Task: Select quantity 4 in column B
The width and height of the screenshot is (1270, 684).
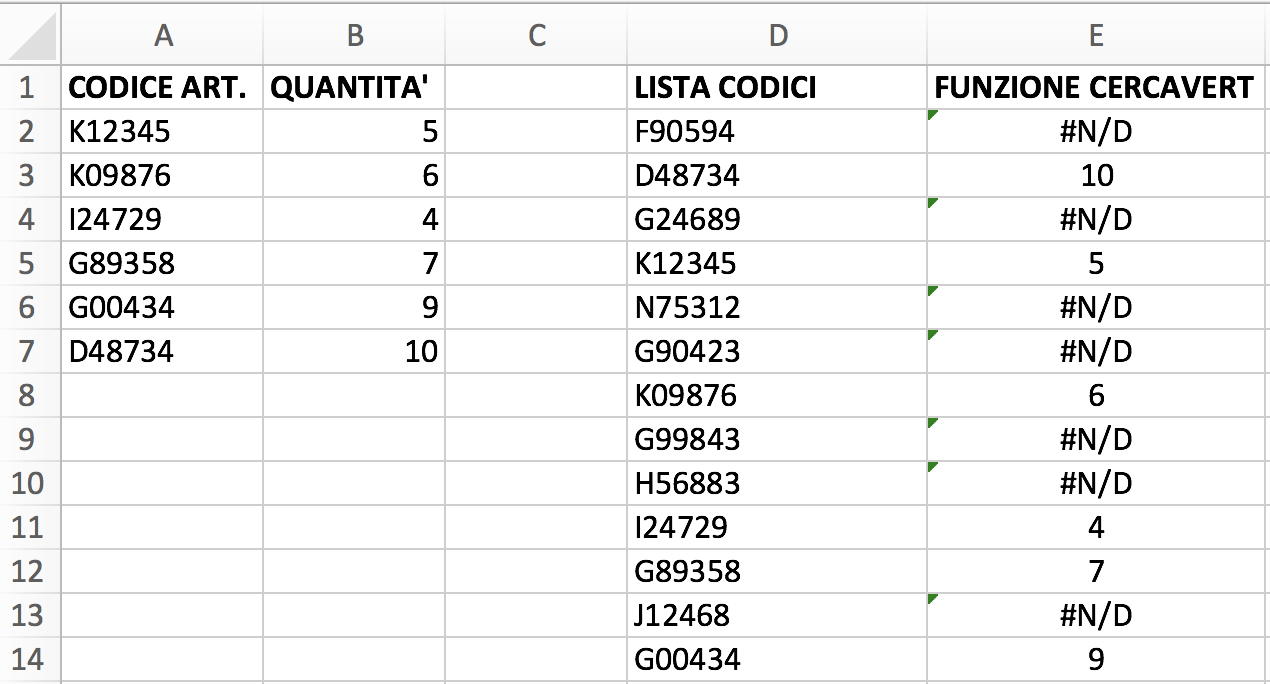Action: [x=355, y=220]
